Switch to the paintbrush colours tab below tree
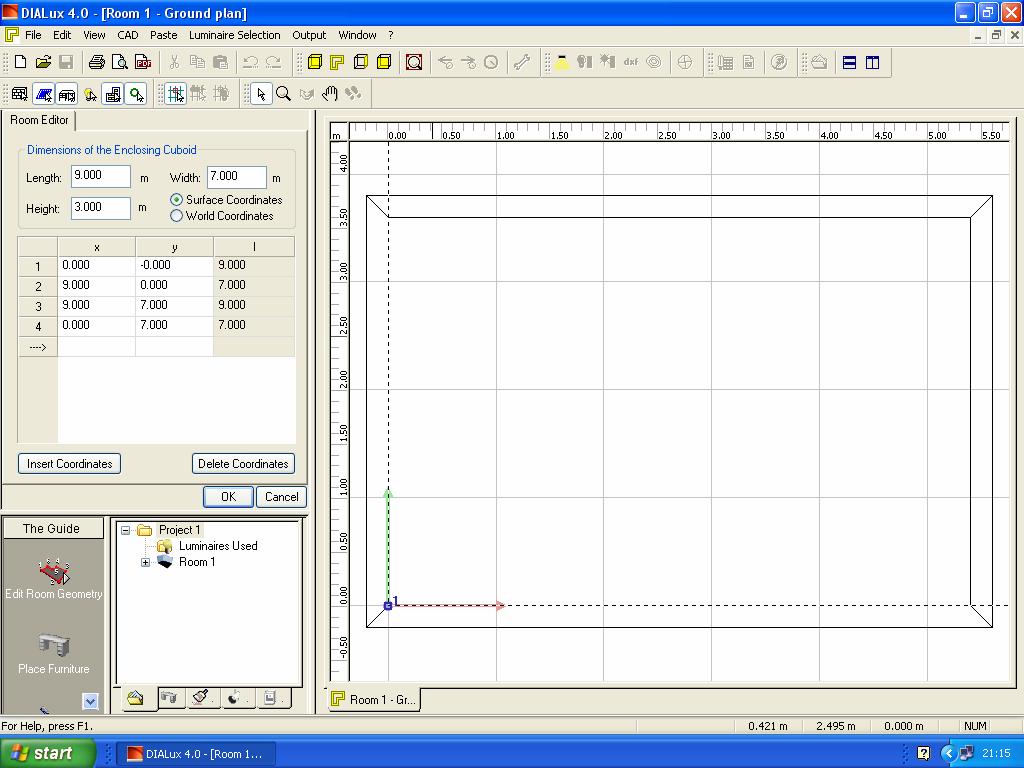The image size is (1024, 768). click(x=201, y=697)
